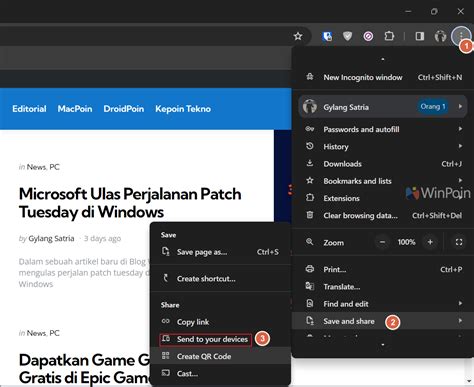The height and width of the screenshot is (387, 474).
Task: Expand Passwords and autofill submenu
Action: point(383,129)
